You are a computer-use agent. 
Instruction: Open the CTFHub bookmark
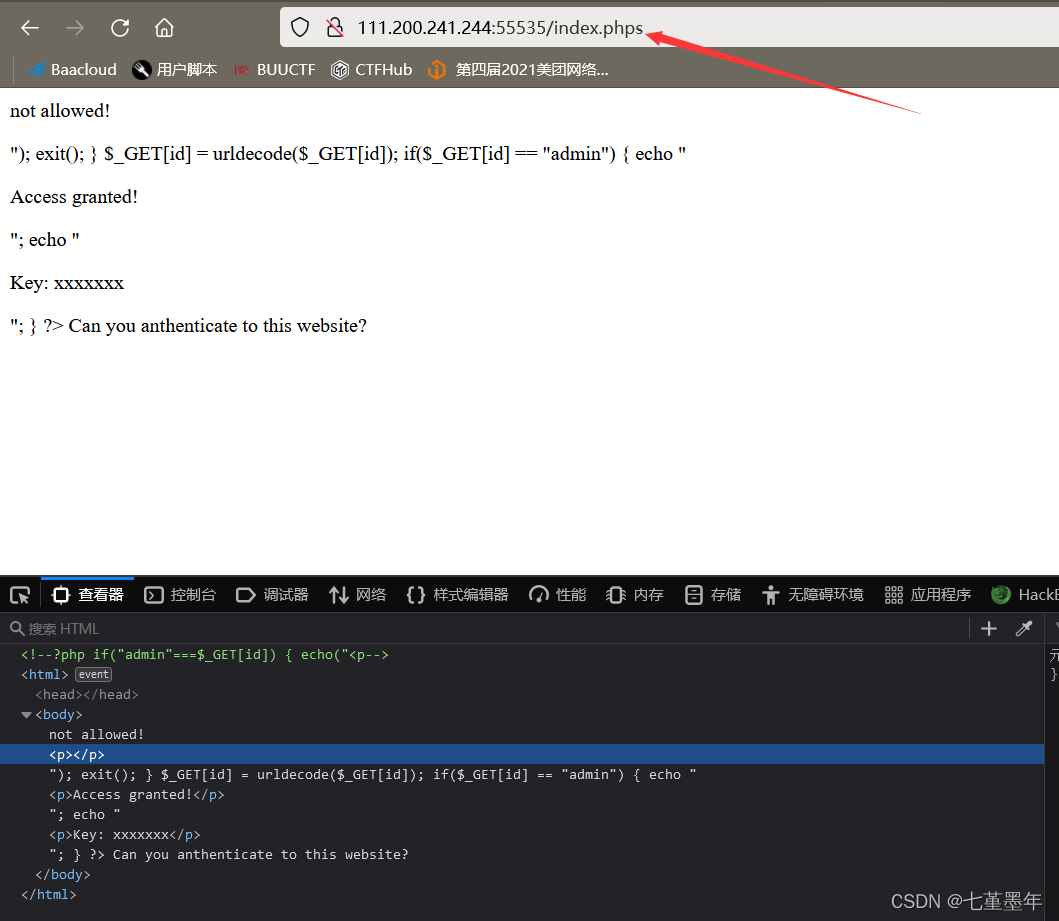[x=371, y=70]
